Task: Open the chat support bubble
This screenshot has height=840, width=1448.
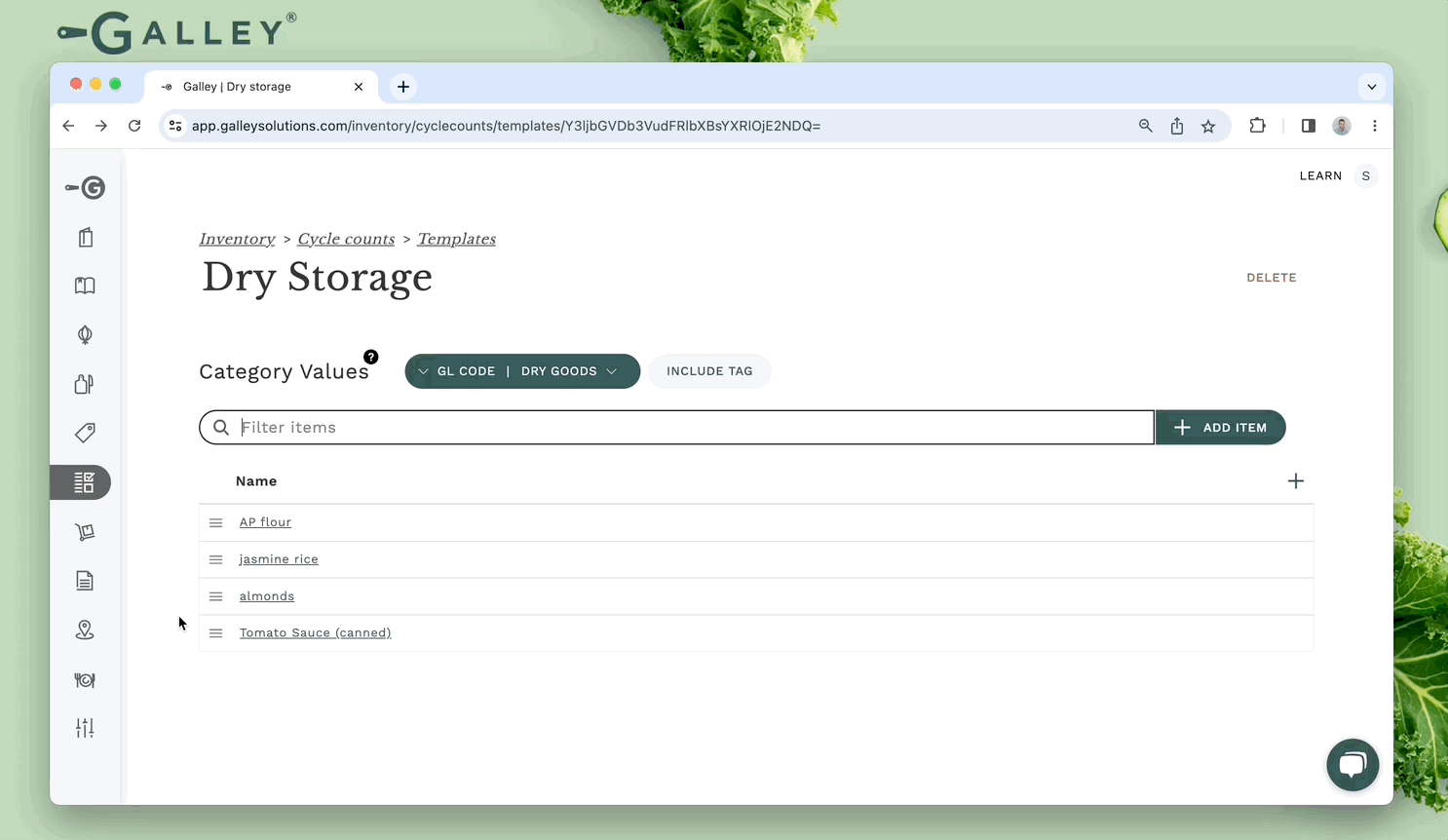Action: 1352,765
